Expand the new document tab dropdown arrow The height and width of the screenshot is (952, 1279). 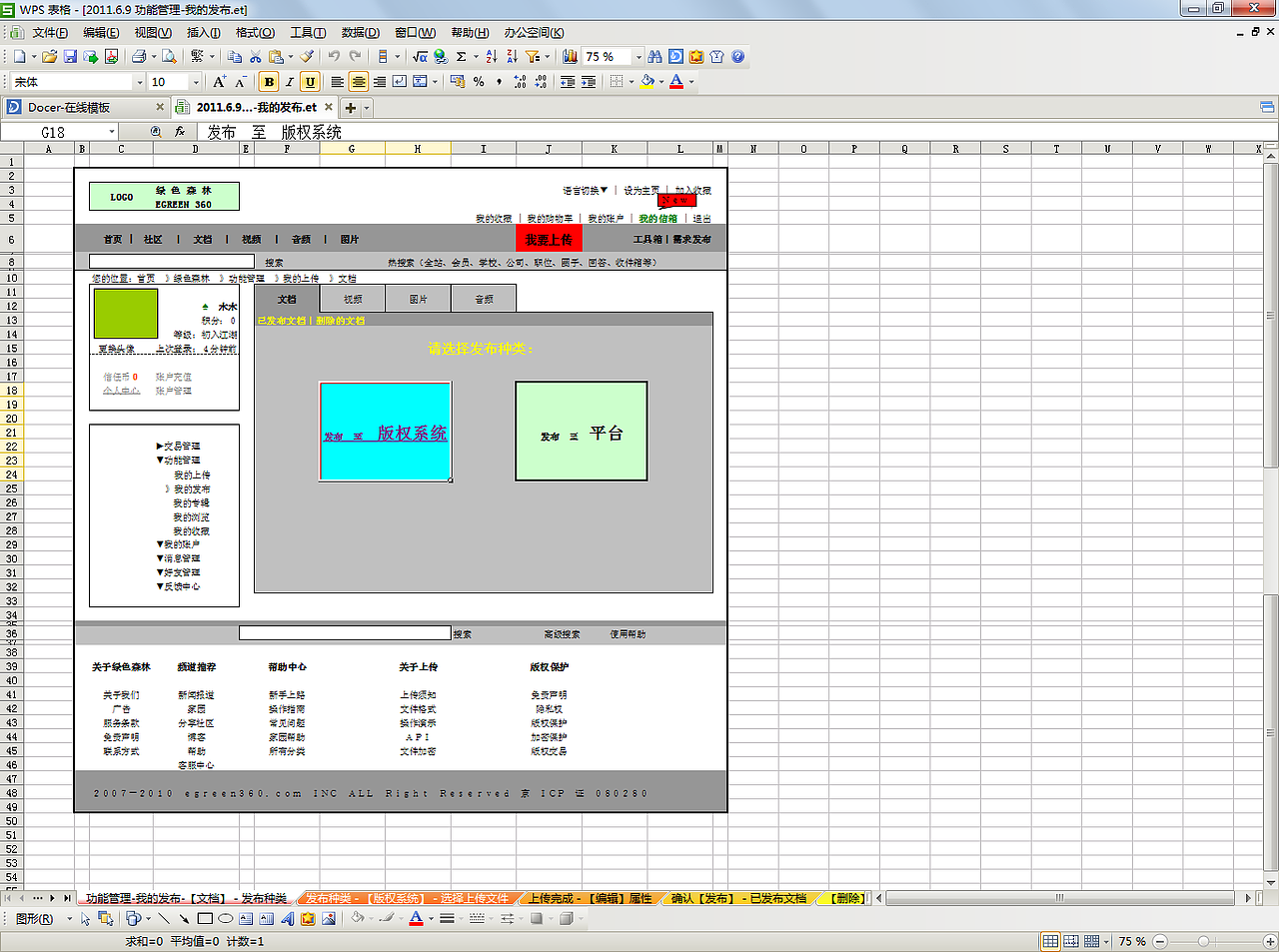tap(367, 108)
